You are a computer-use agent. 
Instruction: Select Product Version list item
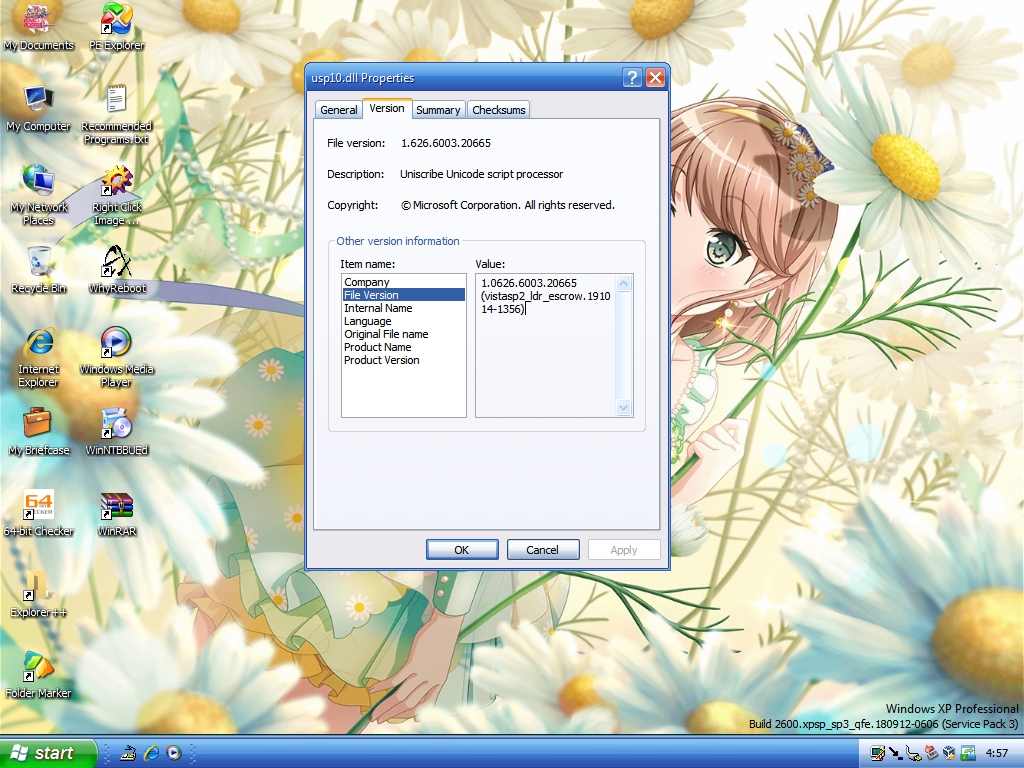404,360
